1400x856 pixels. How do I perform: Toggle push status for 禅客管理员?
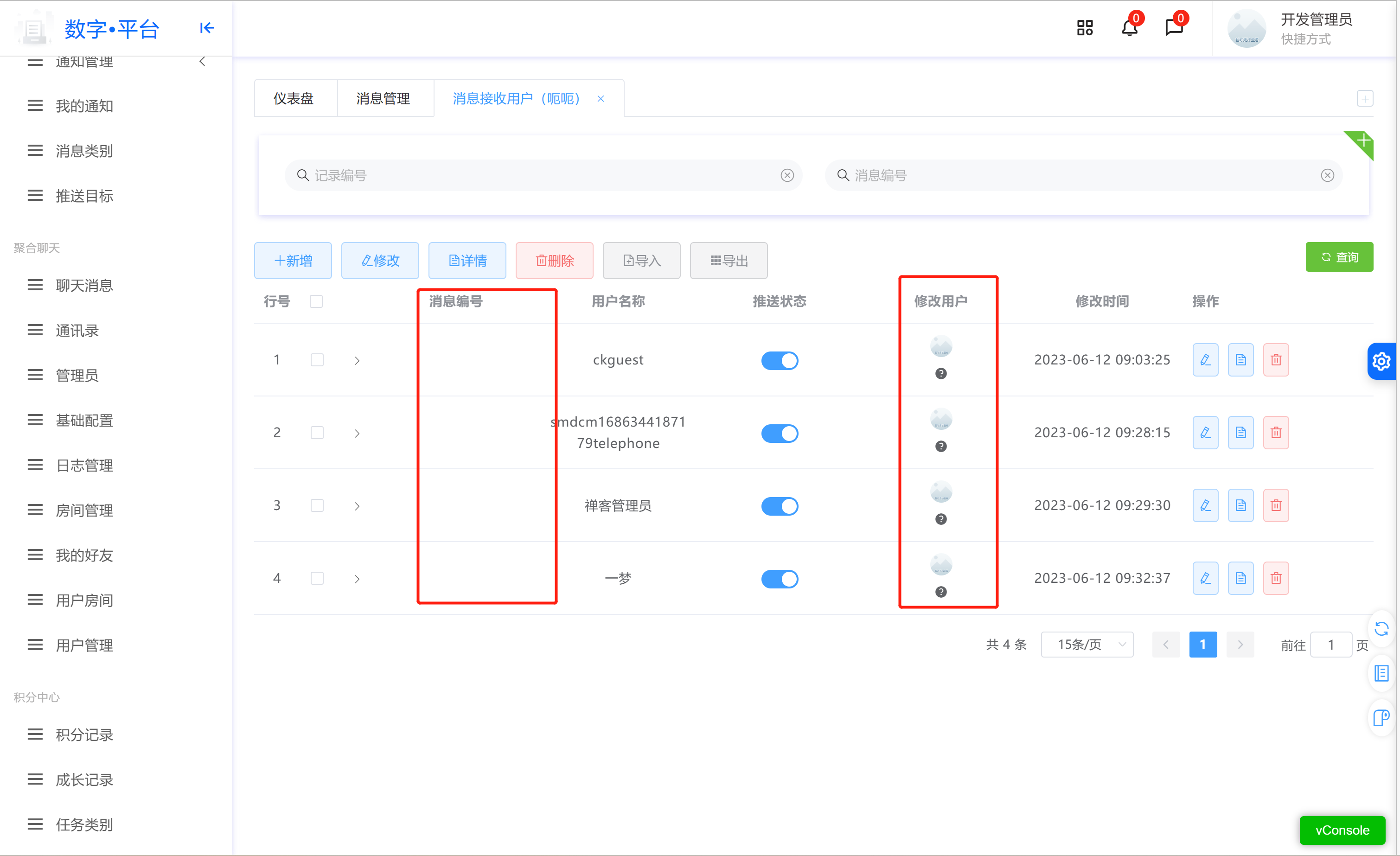point(780,505)
